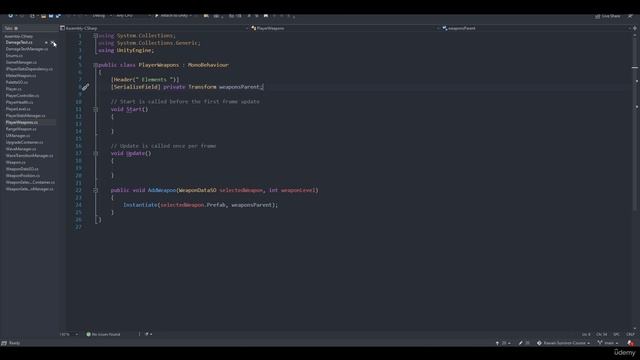Open the weaponsParent member navigation dropdown

pyautogui.click(x=536, y=28)
